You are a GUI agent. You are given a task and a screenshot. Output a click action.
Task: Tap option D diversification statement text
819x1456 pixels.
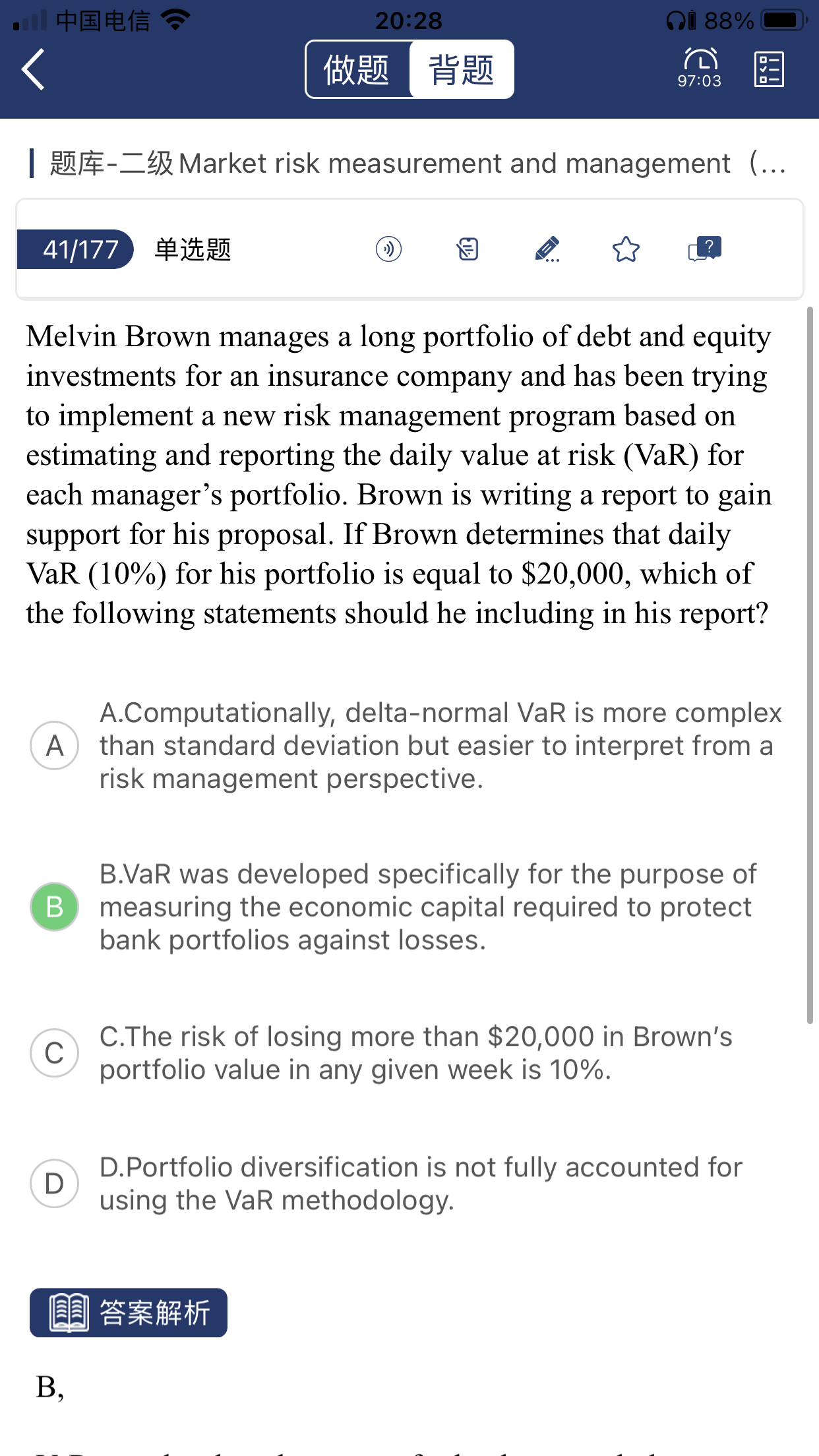point(421,1184)
